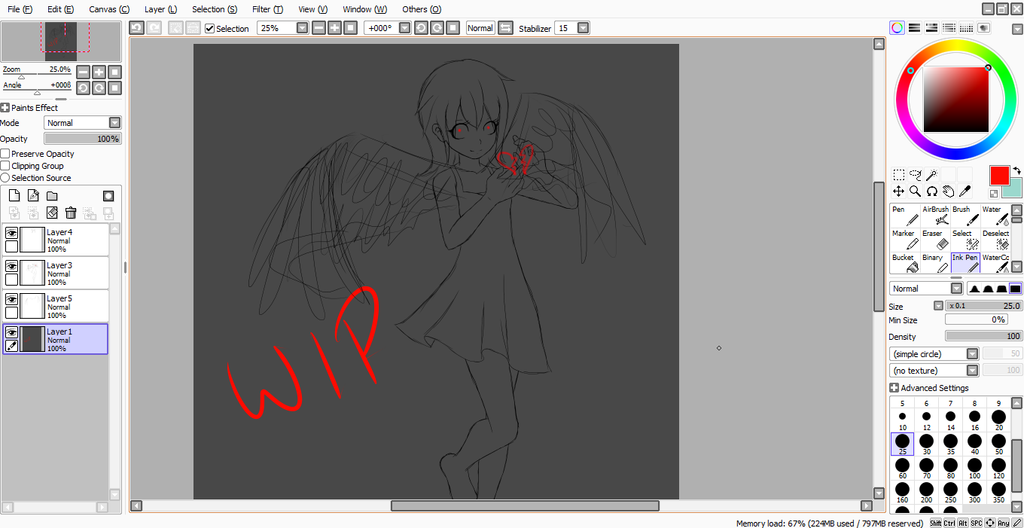Viewport: 1024px width, 528px height.
Task: Open the Window menu
Action: click(364, 10)
